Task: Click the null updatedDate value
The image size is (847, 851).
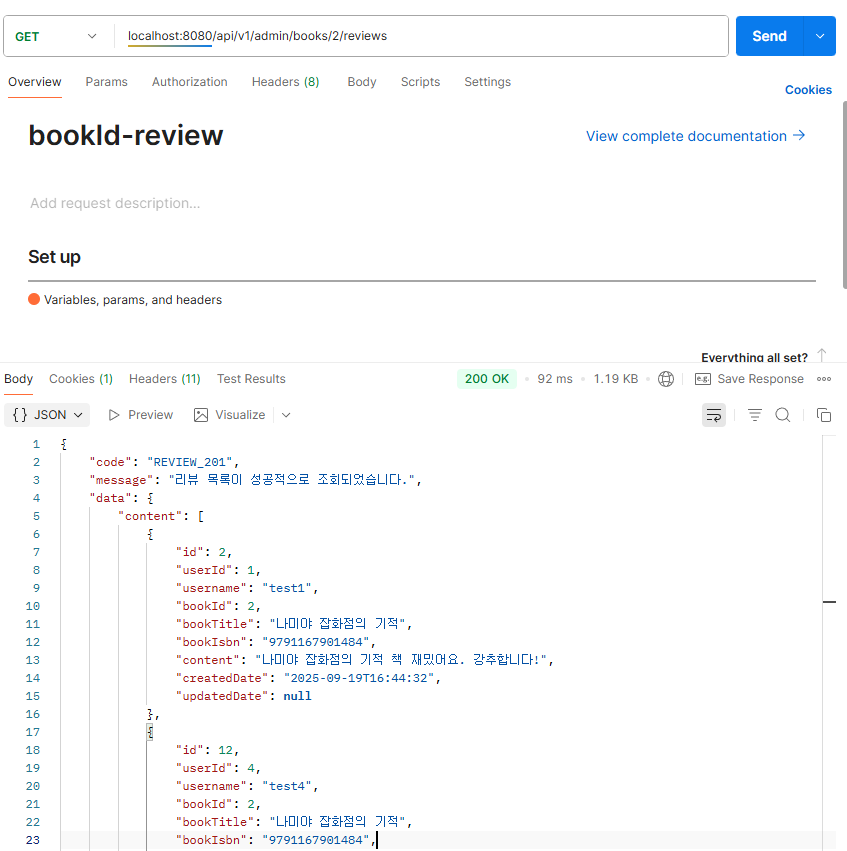Action: pos(297,696)
